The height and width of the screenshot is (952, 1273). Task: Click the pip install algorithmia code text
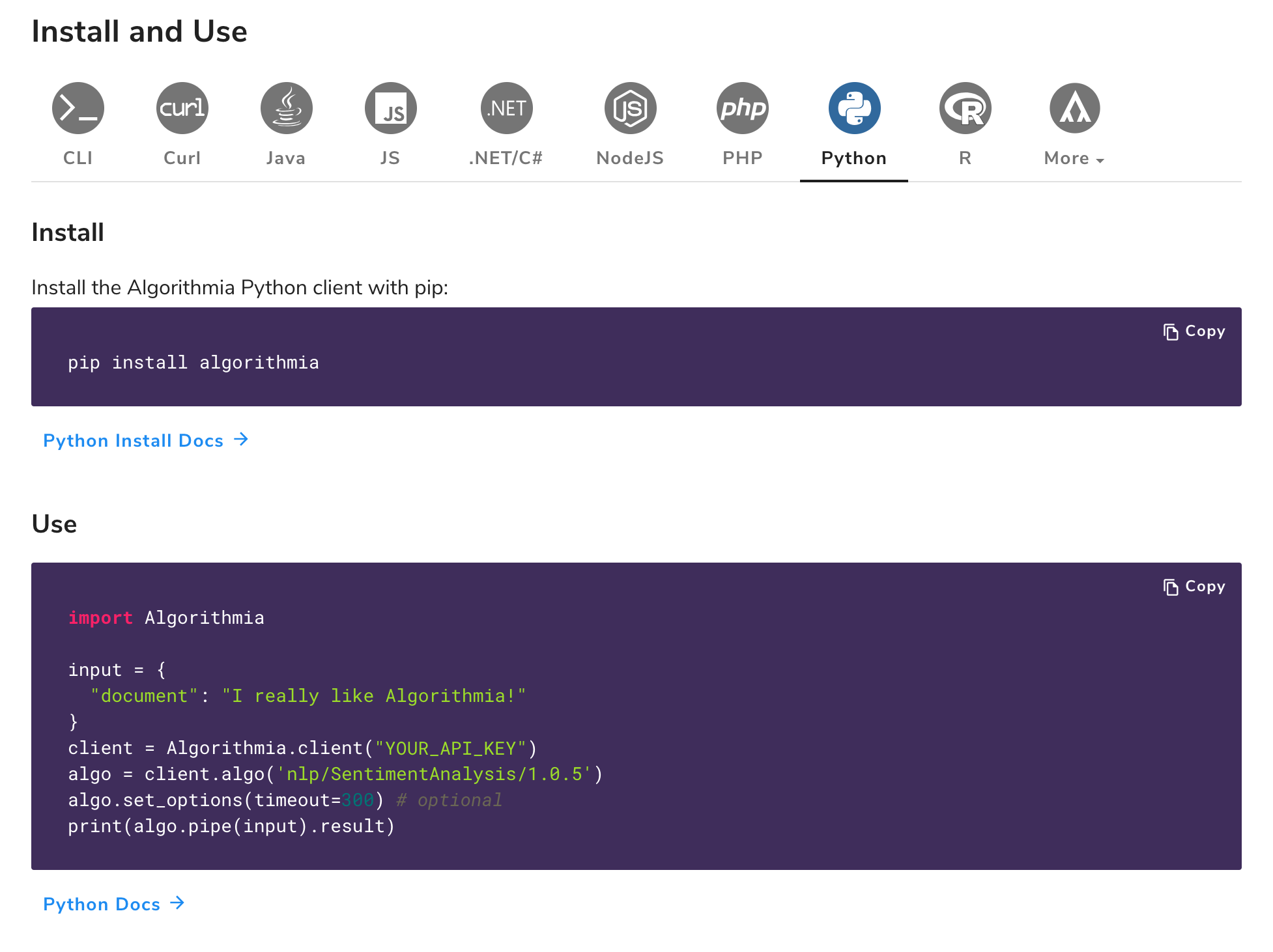click(193, 363)
